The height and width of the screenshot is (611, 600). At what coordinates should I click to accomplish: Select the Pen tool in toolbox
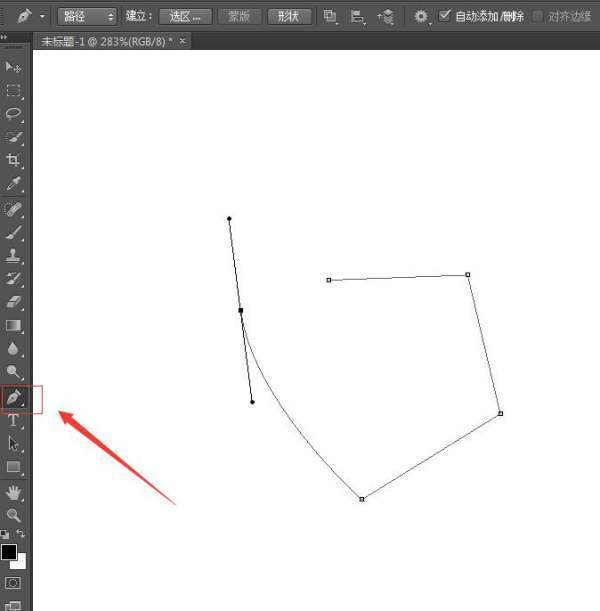[14, 397]
